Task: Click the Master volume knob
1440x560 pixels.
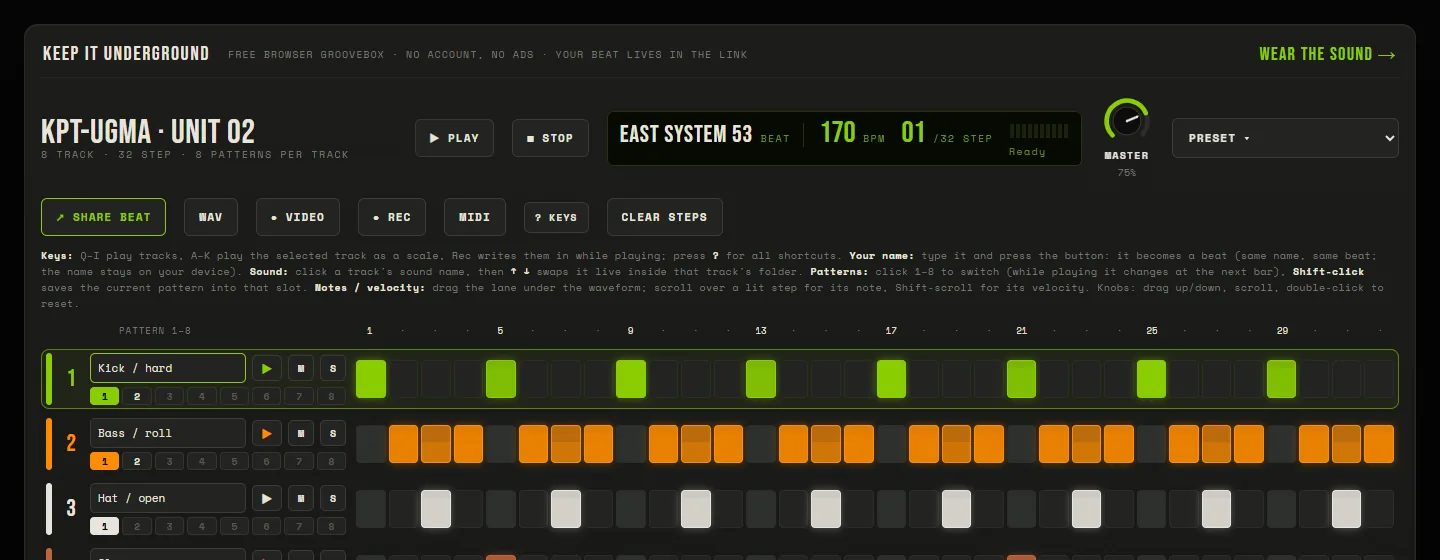Action: point(1126,120)
